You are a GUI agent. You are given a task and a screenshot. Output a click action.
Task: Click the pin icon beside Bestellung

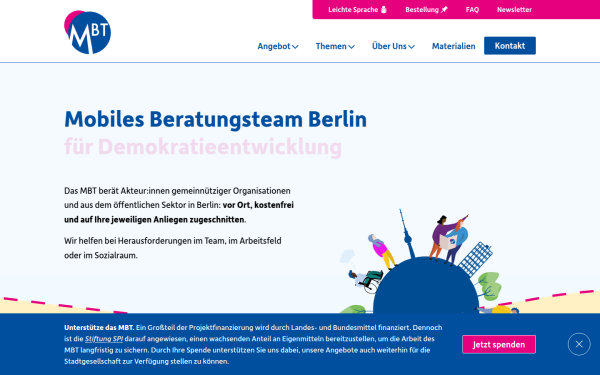pyautogui.click(x=444, y=10)
